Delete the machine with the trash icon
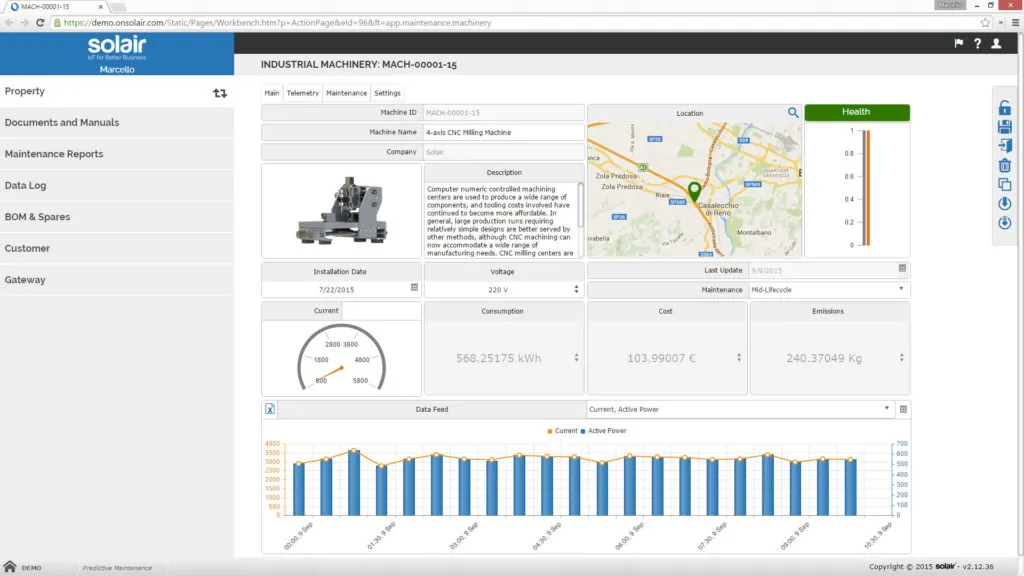This screenshot has height=576, width=1024. [x=1005, y=165]
